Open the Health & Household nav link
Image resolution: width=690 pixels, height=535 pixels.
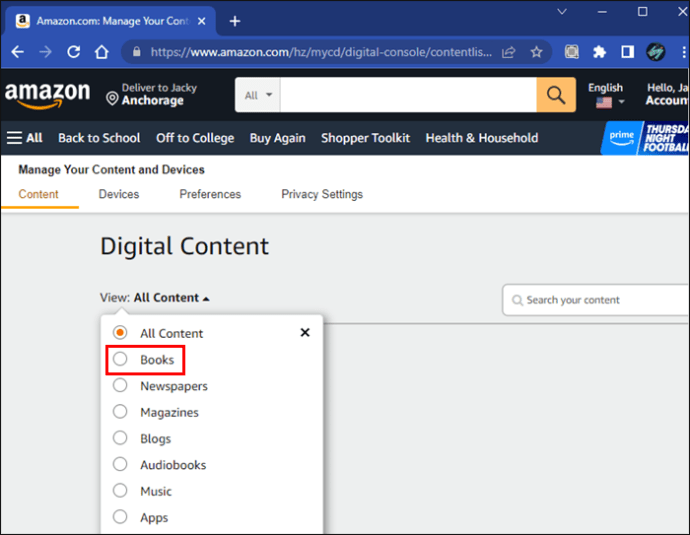482,138
